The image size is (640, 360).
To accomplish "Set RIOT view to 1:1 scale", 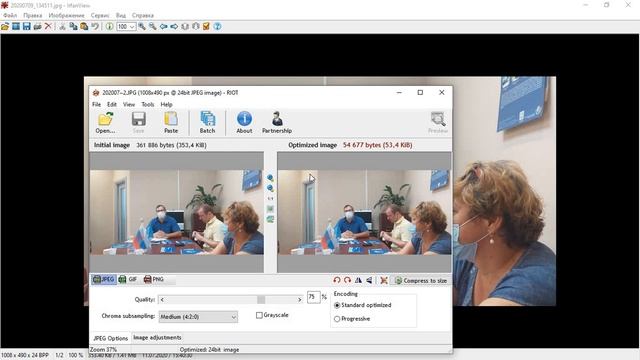I will pos(270,198).
